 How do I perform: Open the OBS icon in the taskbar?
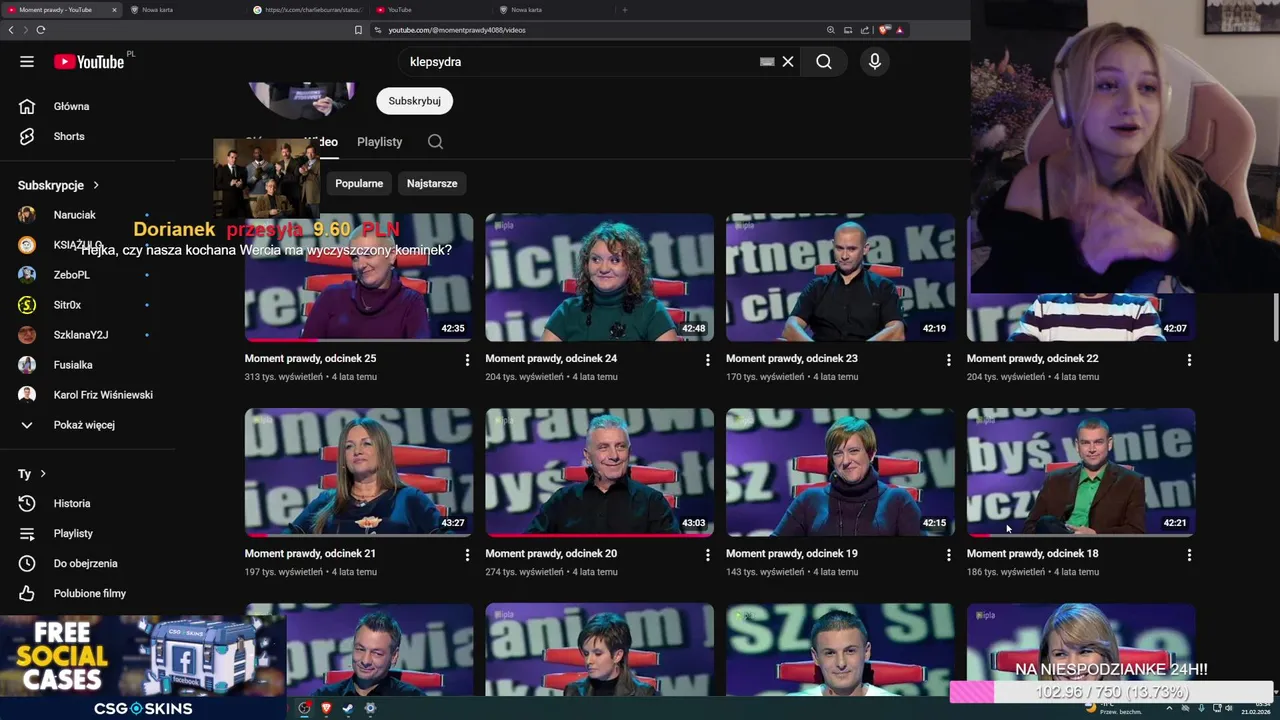pos(305,708)
